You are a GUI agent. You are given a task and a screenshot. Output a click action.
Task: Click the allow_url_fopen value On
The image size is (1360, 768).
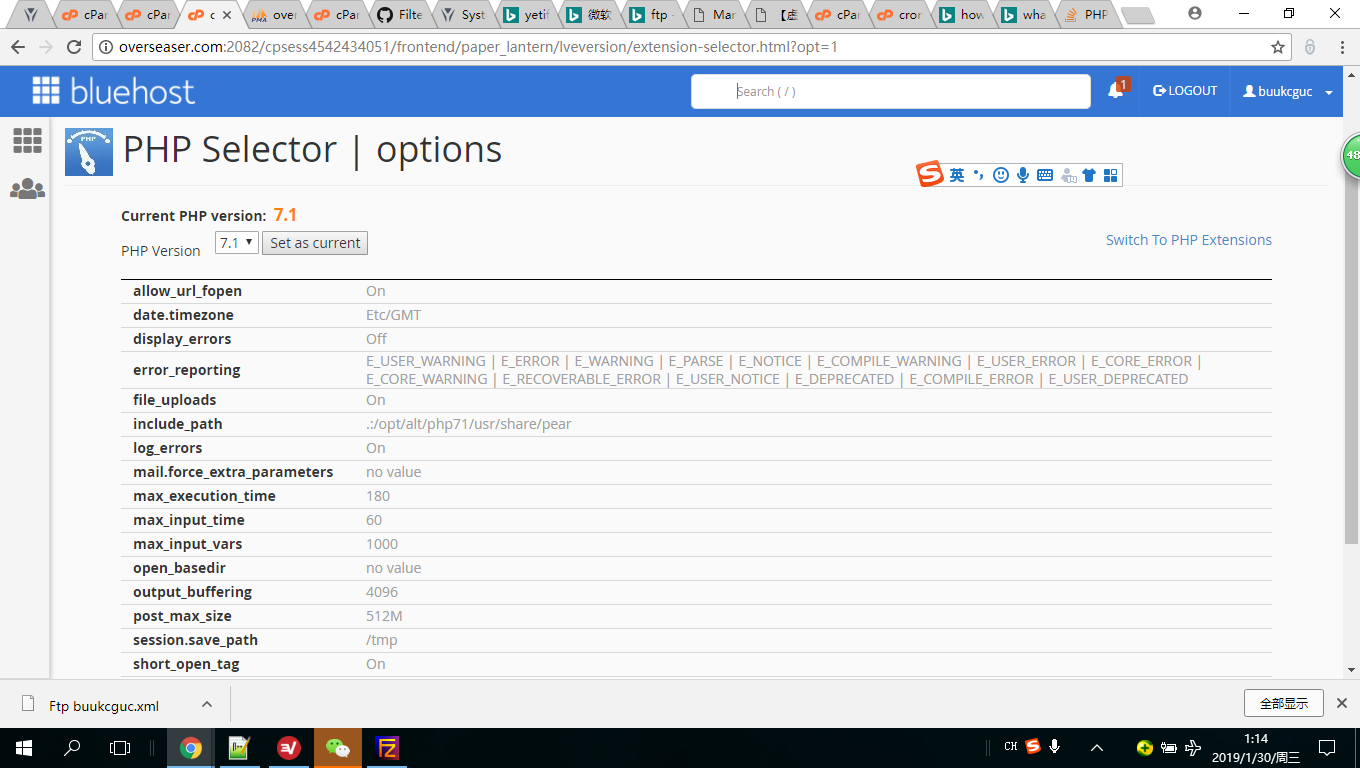[x=375, y=291]
